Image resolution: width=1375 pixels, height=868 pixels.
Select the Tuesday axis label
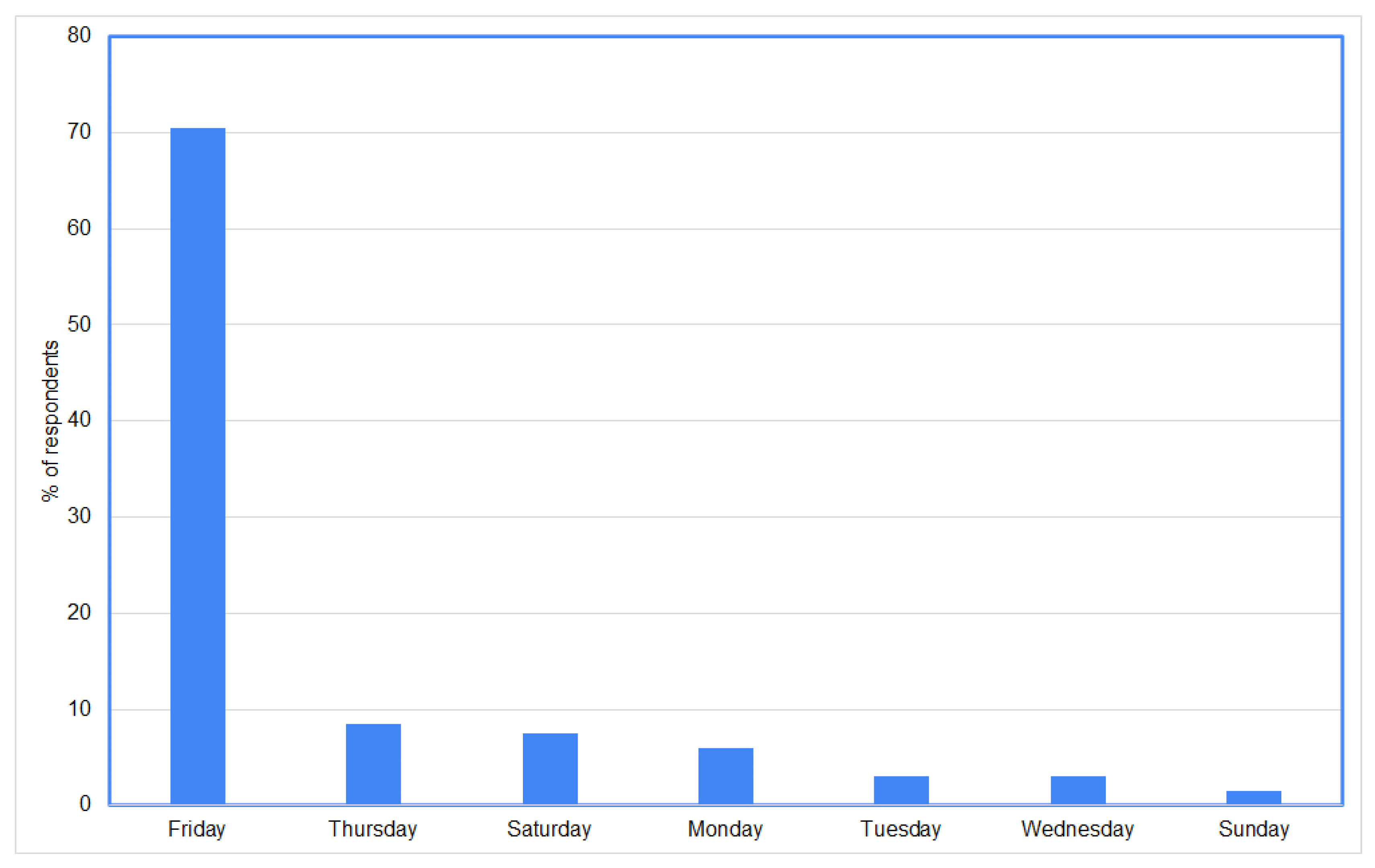point(901,829)
